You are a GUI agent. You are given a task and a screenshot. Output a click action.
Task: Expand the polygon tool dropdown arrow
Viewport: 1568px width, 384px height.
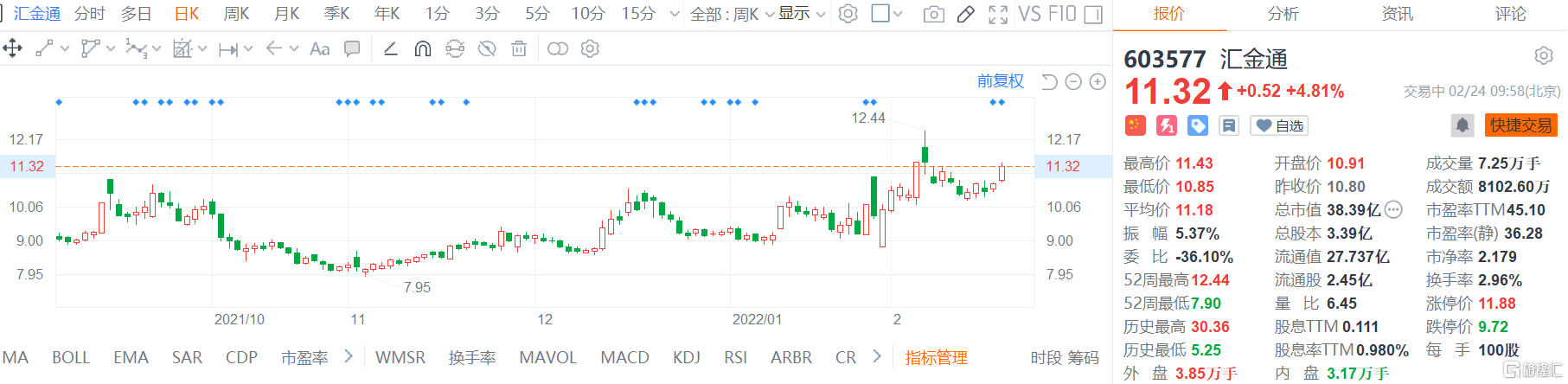[111, 49]
